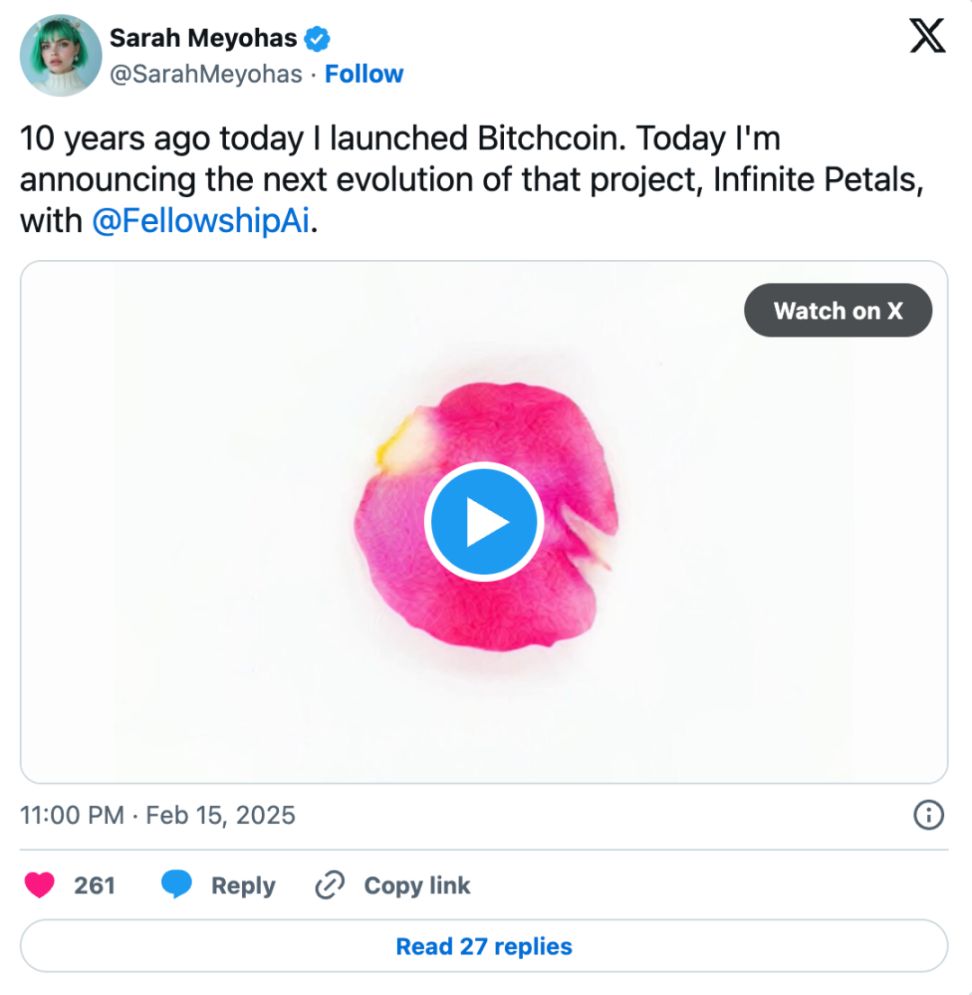
Task: Open the Sarah Meyohas display name
Action: point(203,39)
